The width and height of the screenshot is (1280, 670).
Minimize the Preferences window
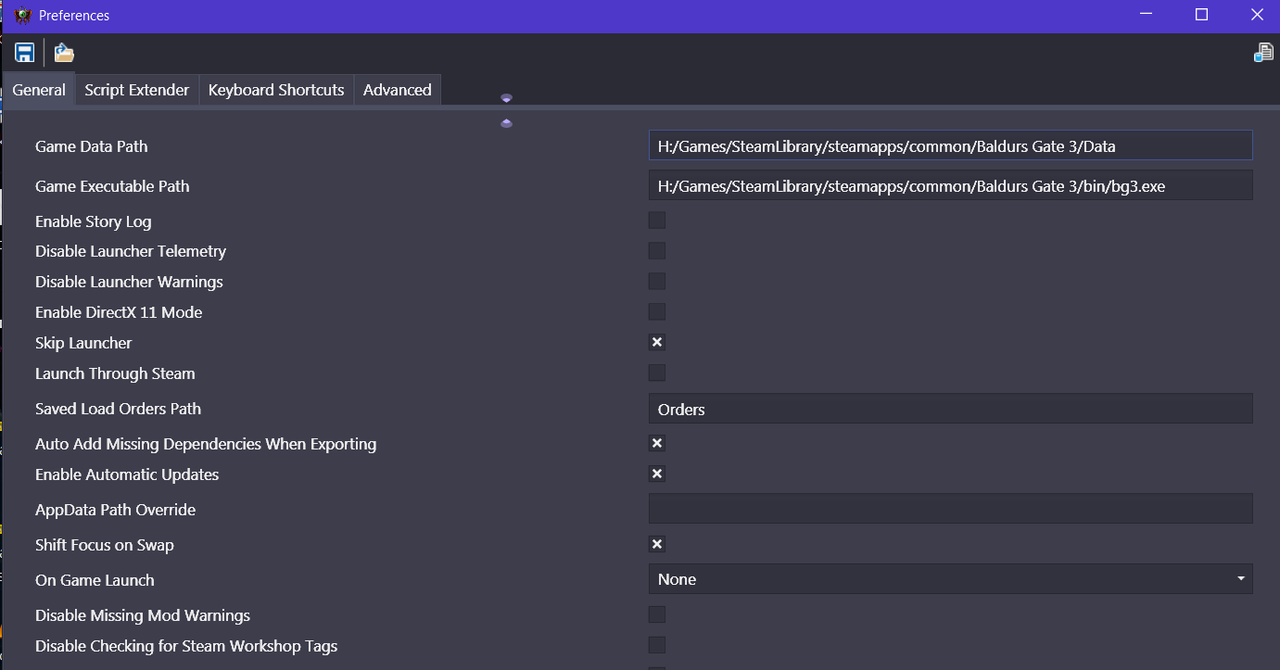tap(1146, 15)
